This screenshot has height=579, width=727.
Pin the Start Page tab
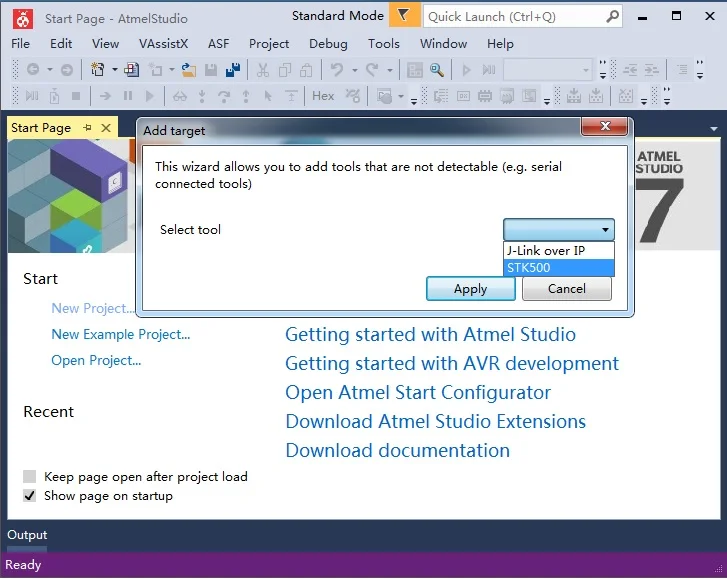87,127
